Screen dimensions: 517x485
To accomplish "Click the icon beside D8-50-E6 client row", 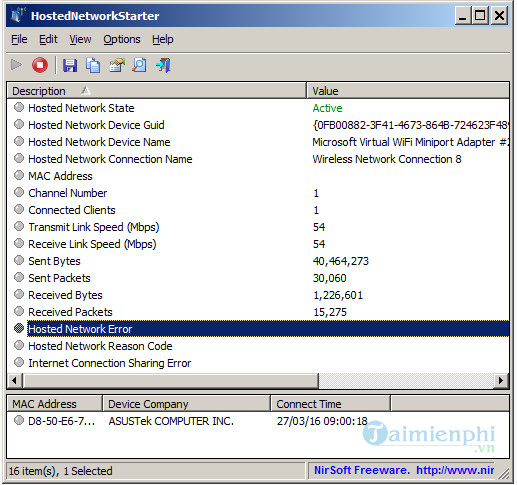I will pos(19,420).
